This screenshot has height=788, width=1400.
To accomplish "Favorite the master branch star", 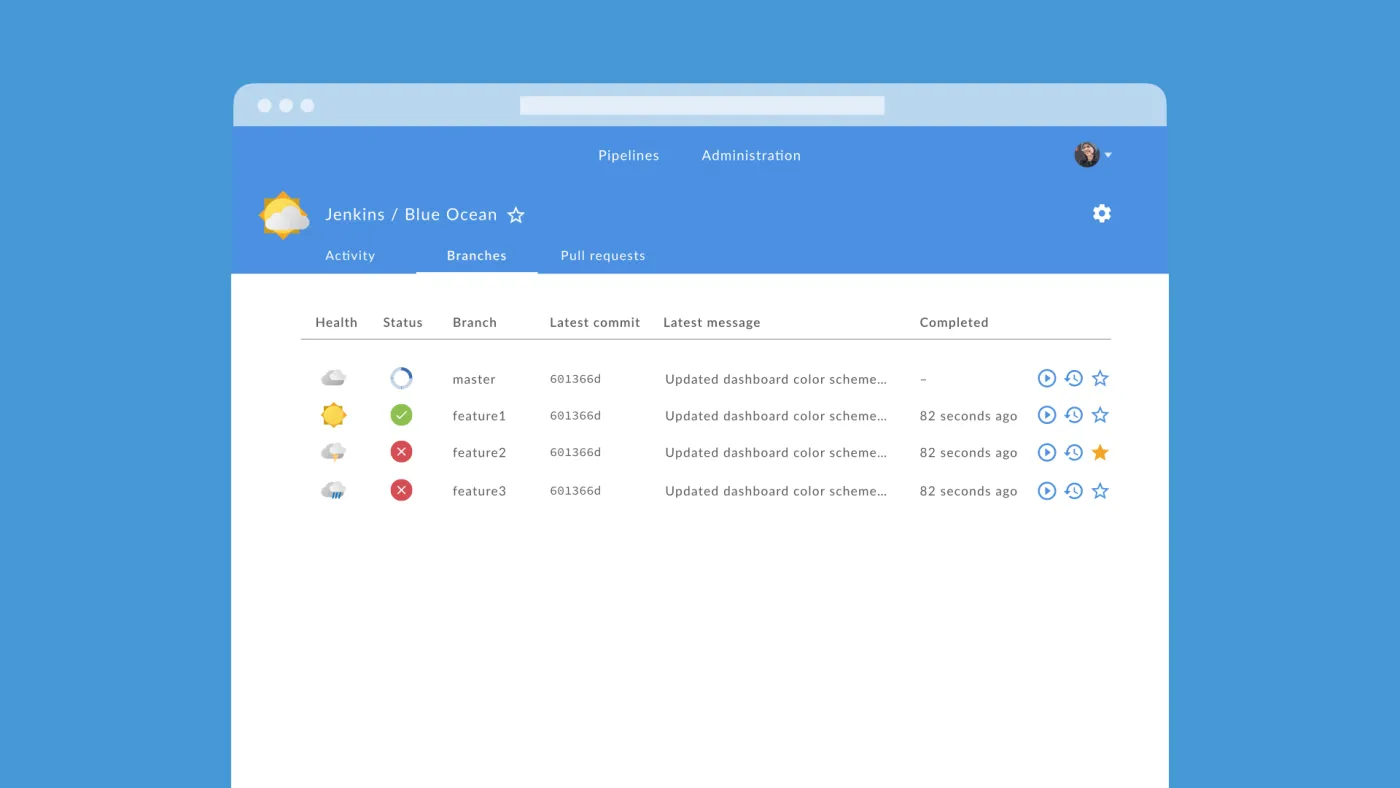I will [1100, 378].
